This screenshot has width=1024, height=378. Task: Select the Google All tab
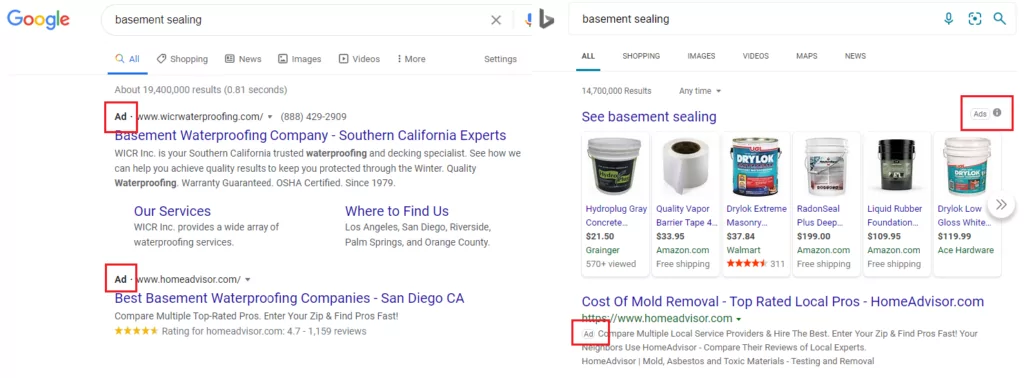click(x=127, y=59)
